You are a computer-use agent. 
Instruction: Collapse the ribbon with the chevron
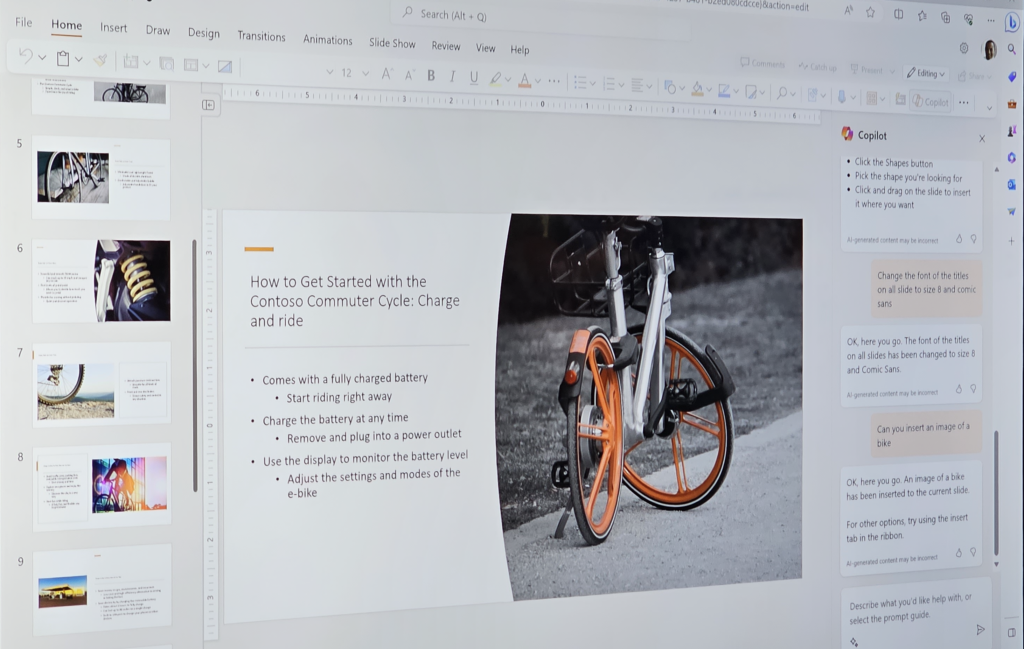(989, 108)
